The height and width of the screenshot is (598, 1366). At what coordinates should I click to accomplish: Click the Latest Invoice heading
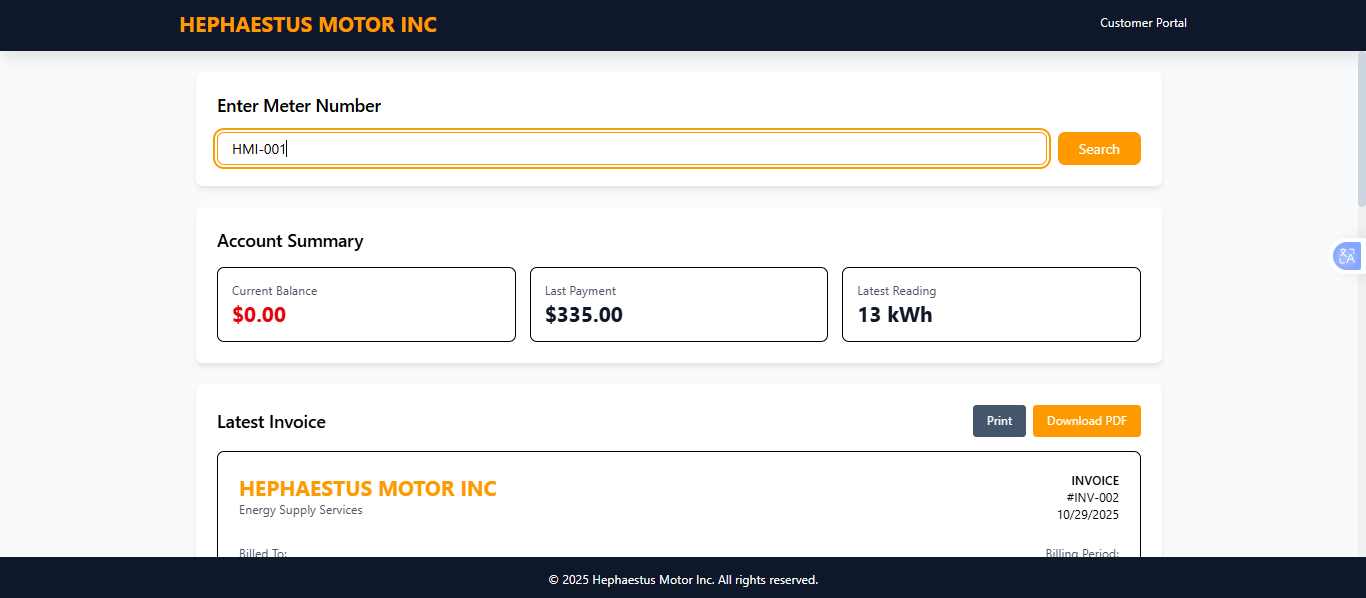(271, 422)
